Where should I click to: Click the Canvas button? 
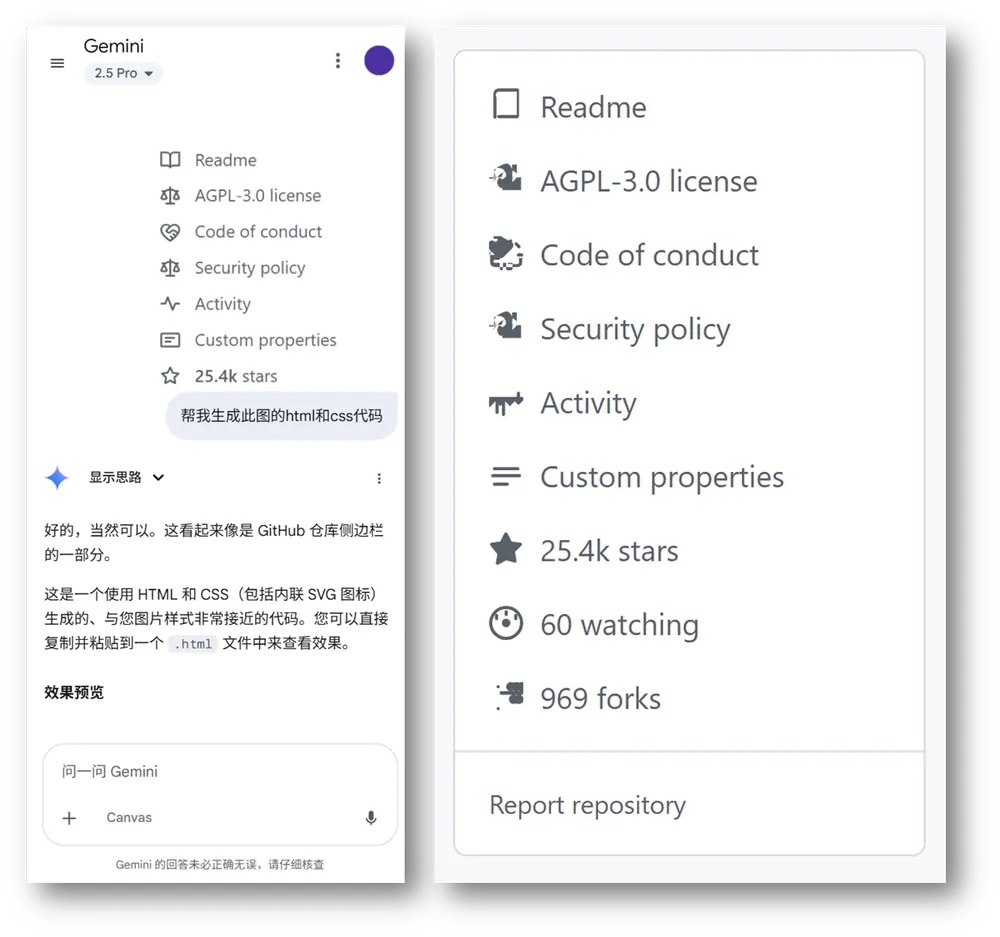coord(129,818)
